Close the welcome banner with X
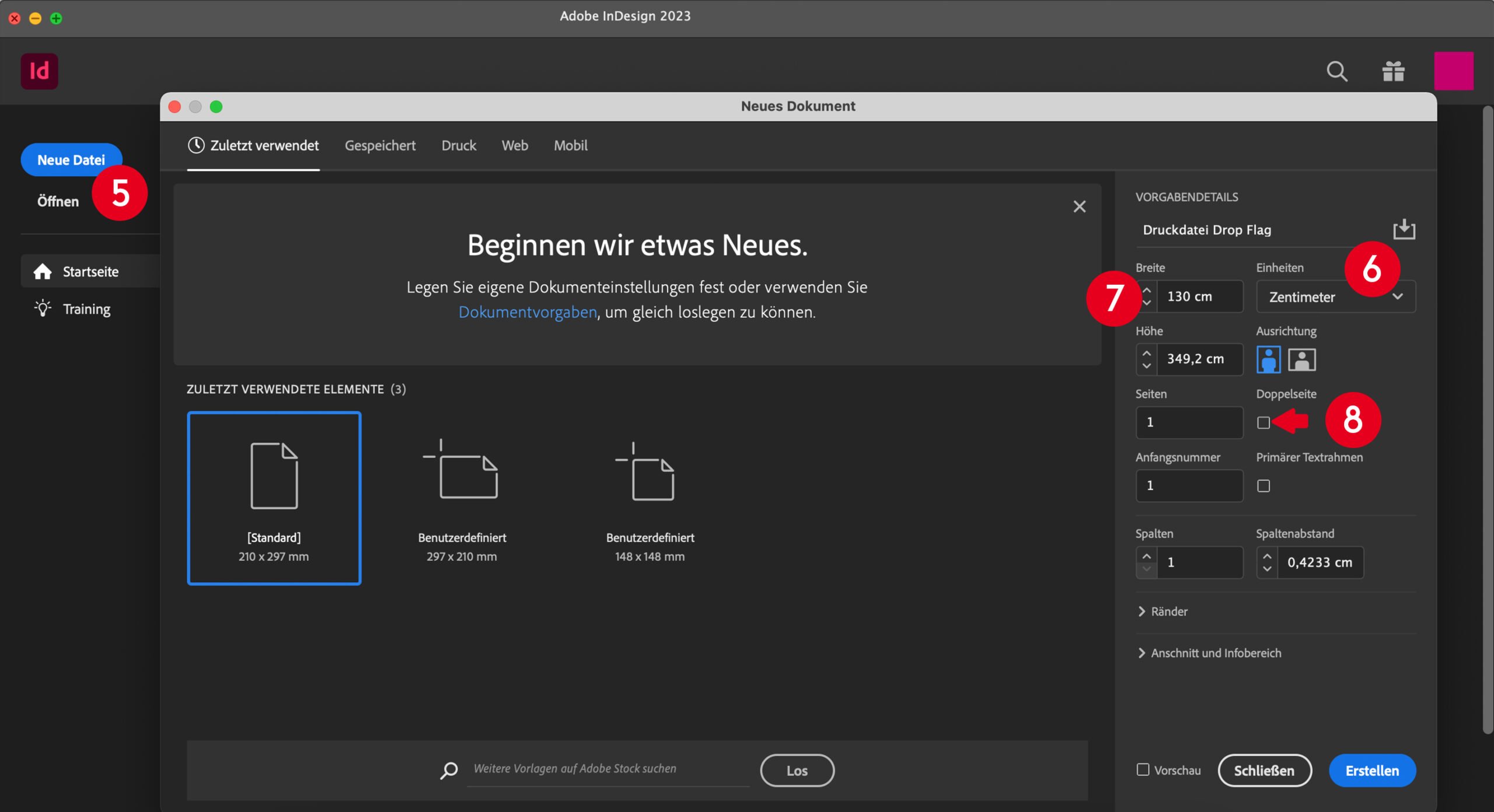Screen dimensions: 1494x812 (1079, 206)
